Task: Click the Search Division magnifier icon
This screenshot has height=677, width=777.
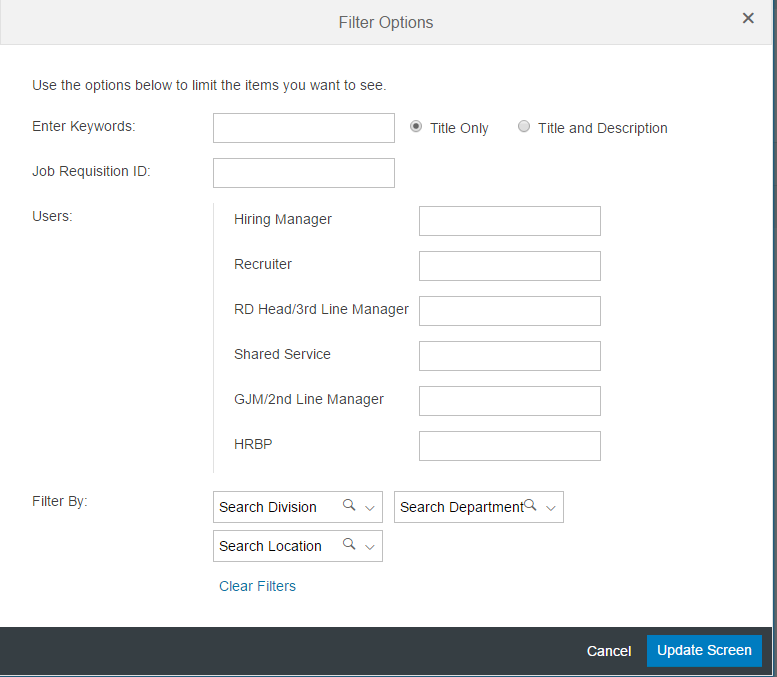Action: click(x=349, y=505)
